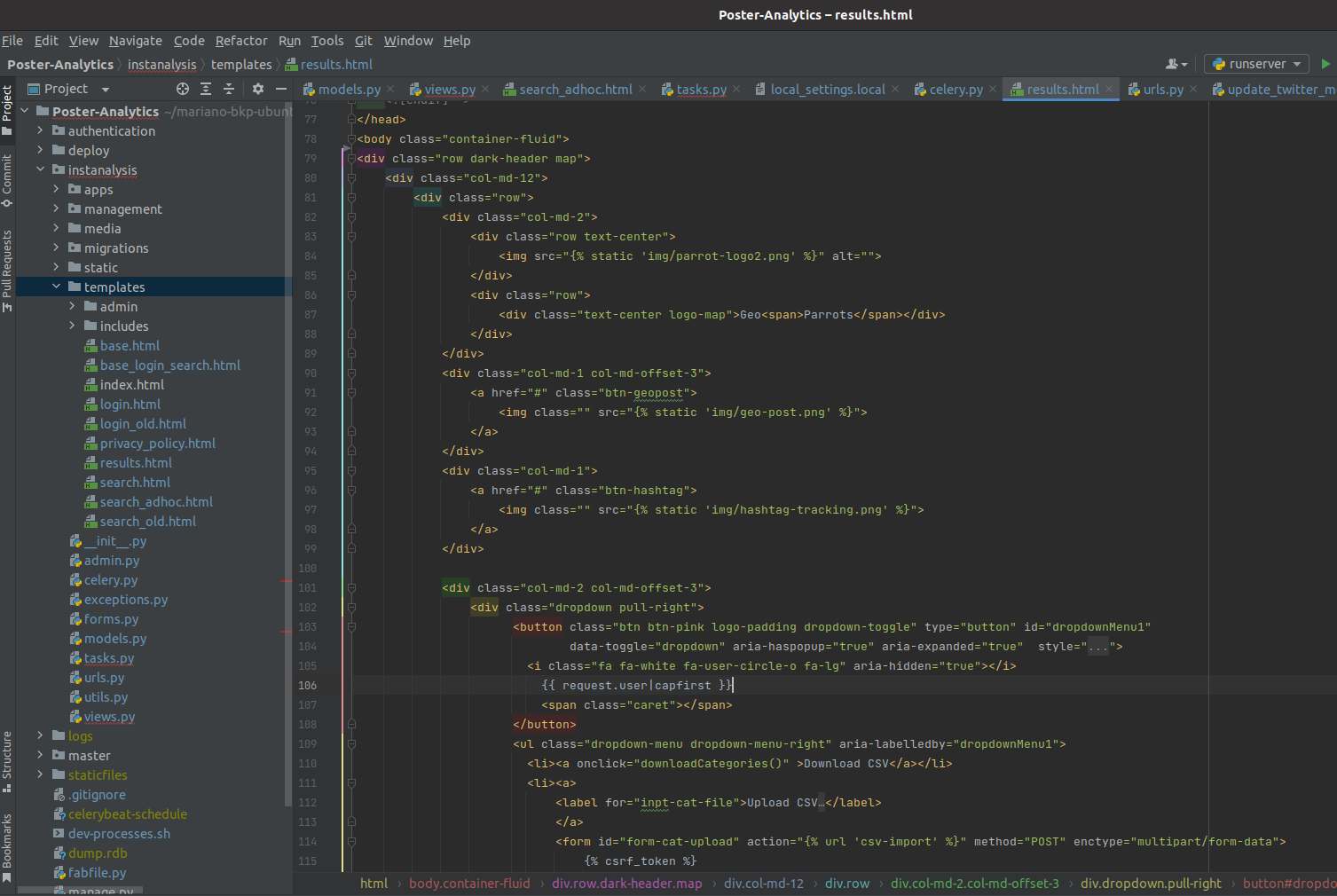Open the runserver run configuration dropdown
This screenshot has width=1337, height=896.
pyautogui.click(x=1257, y=64)
